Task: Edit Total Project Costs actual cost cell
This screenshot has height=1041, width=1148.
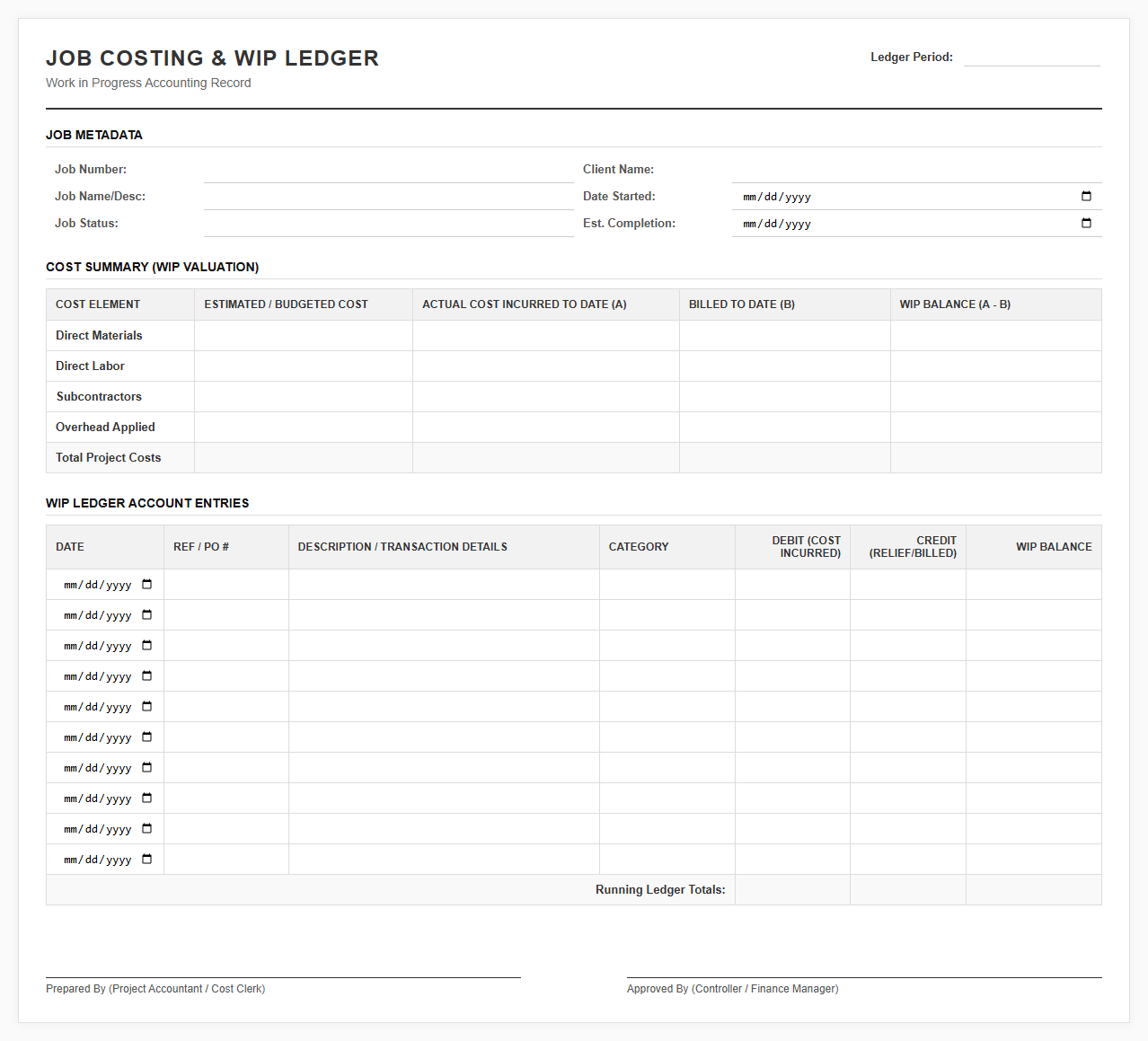Action: point(546,458)
